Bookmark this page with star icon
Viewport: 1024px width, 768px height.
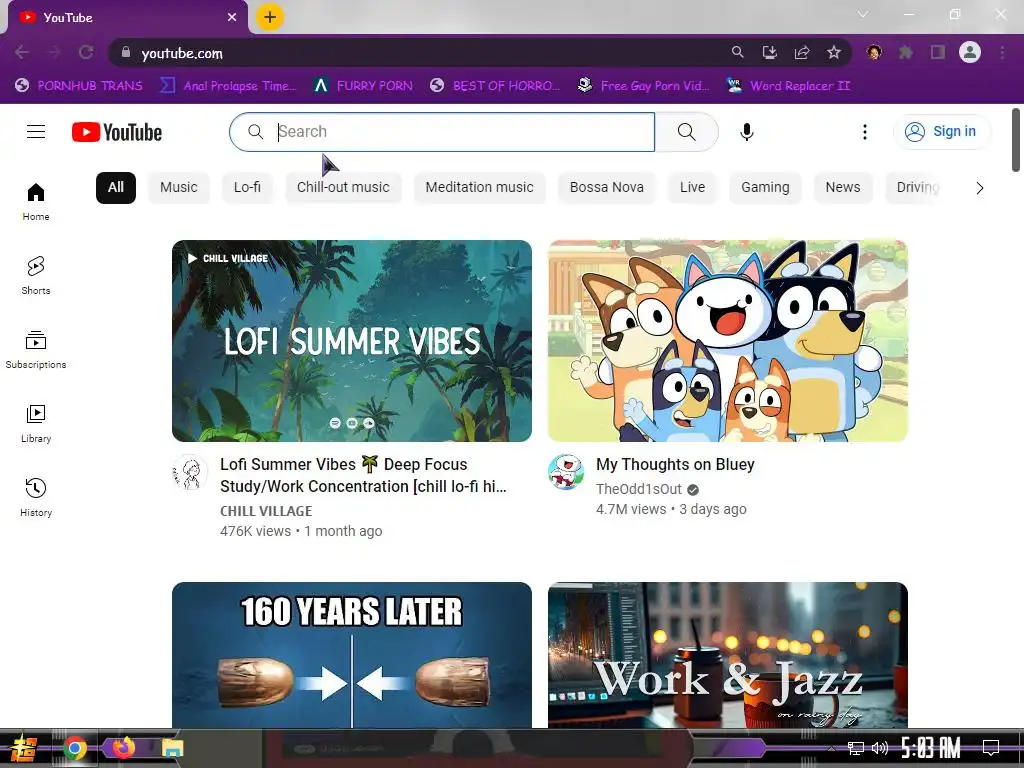pyautogui.click(x=834, y=52)
